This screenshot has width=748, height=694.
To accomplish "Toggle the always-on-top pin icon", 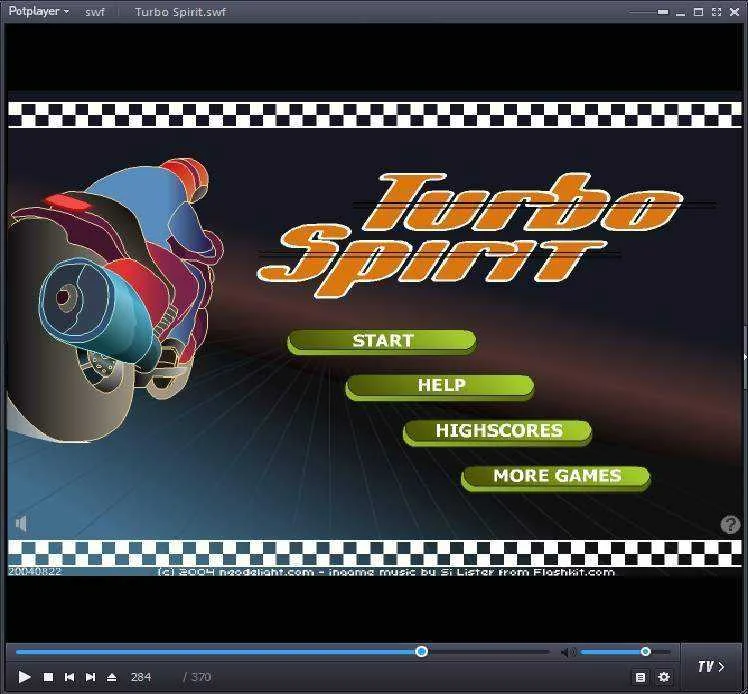I will click(663, 12).
